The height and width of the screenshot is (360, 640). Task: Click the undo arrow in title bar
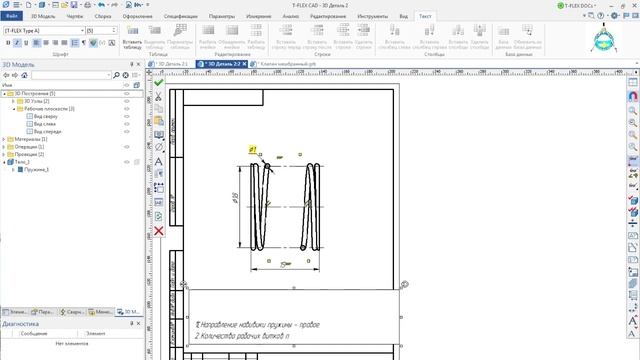click(x=101, y=5)
